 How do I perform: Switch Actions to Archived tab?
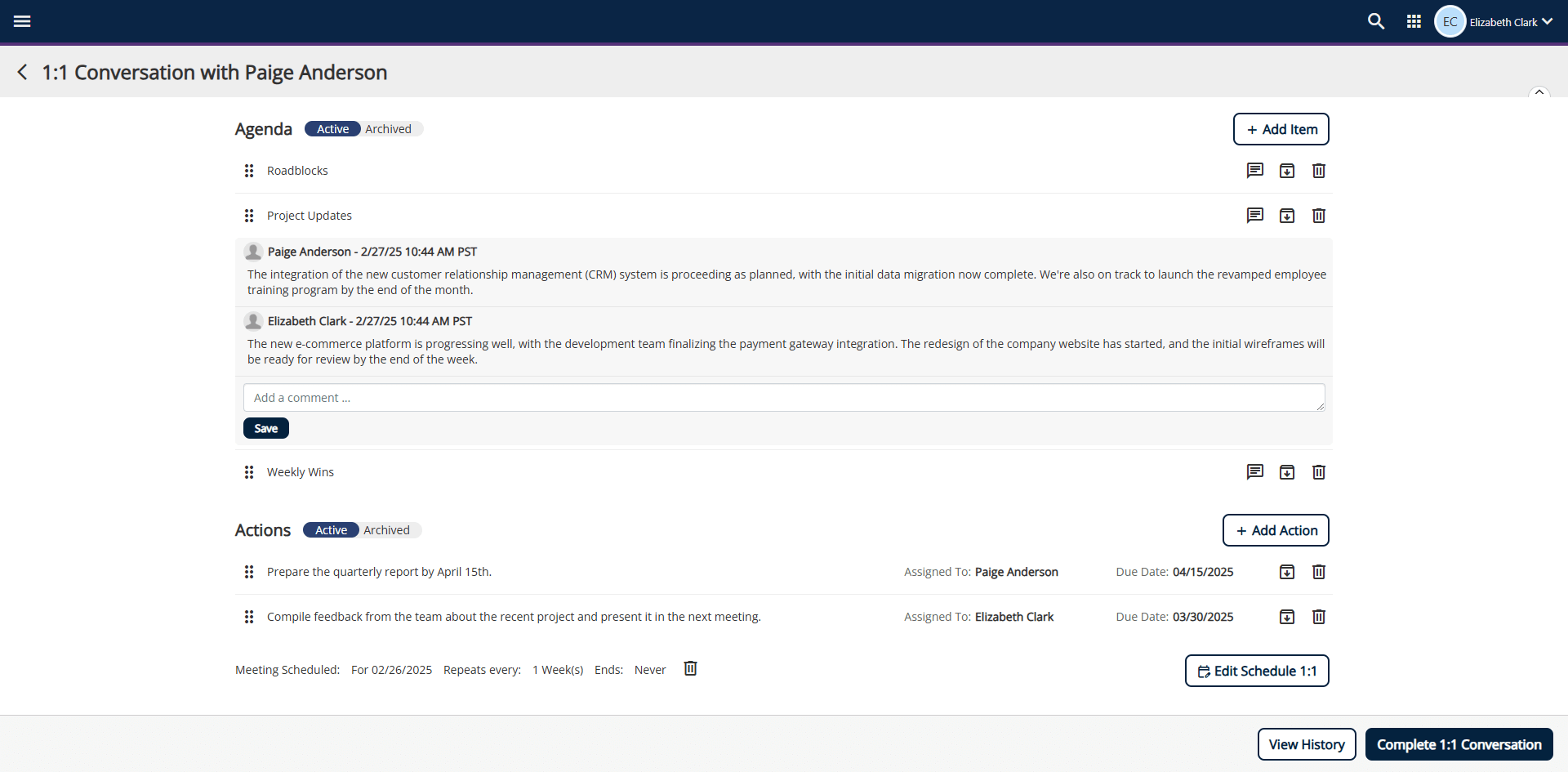pyautogui.click(x=387, y=530)
